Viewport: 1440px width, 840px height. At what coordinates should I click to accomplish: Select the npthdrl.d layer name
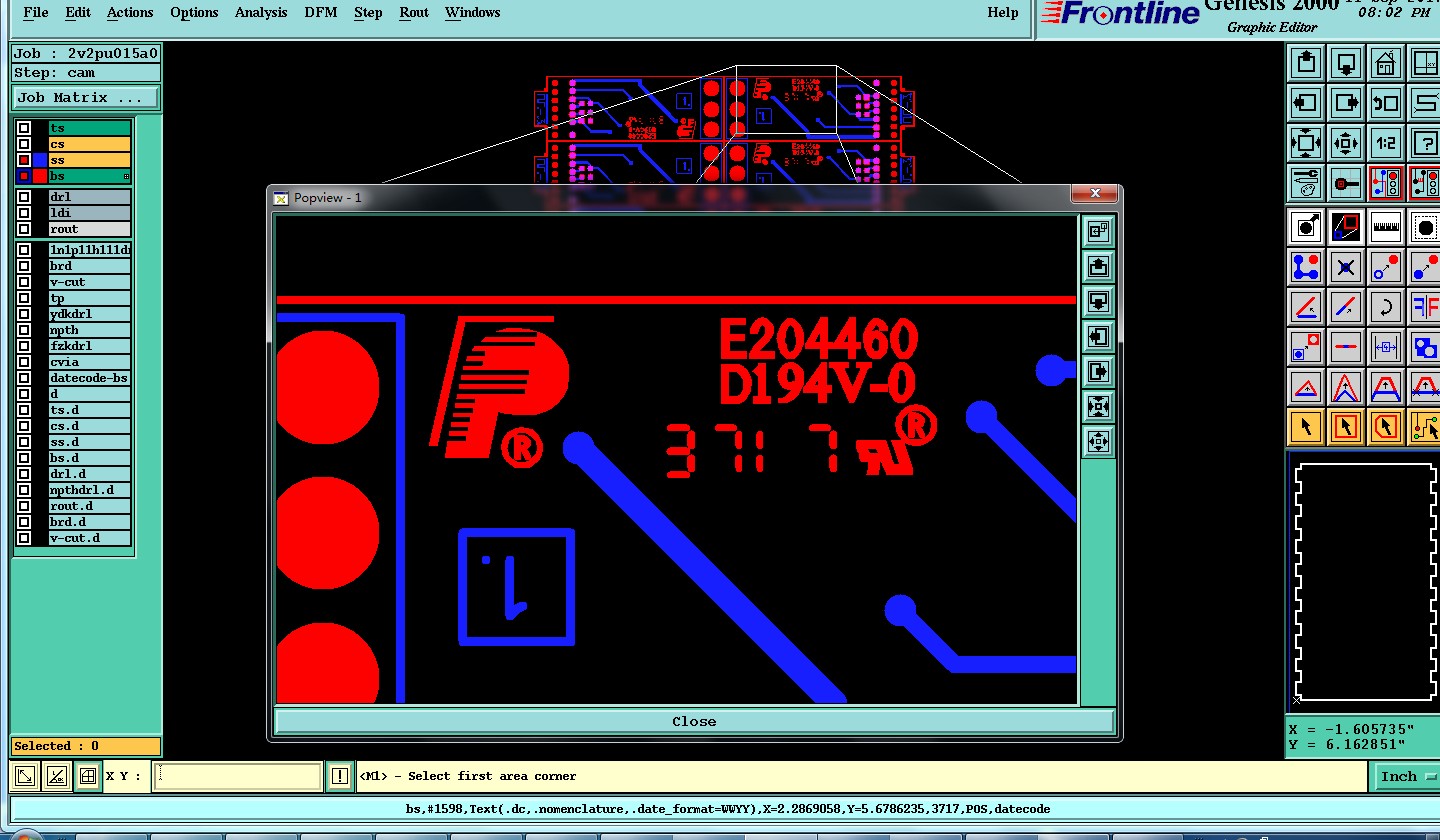[x=90, y=490]
